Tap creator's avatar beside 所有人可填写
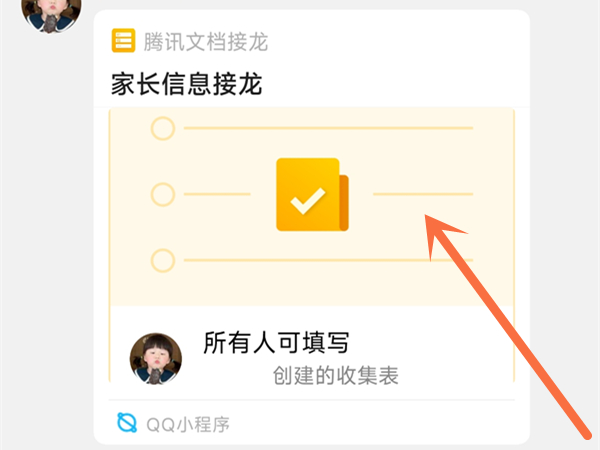600x450 pixels. pyautogui.click(x=156, y=359)
